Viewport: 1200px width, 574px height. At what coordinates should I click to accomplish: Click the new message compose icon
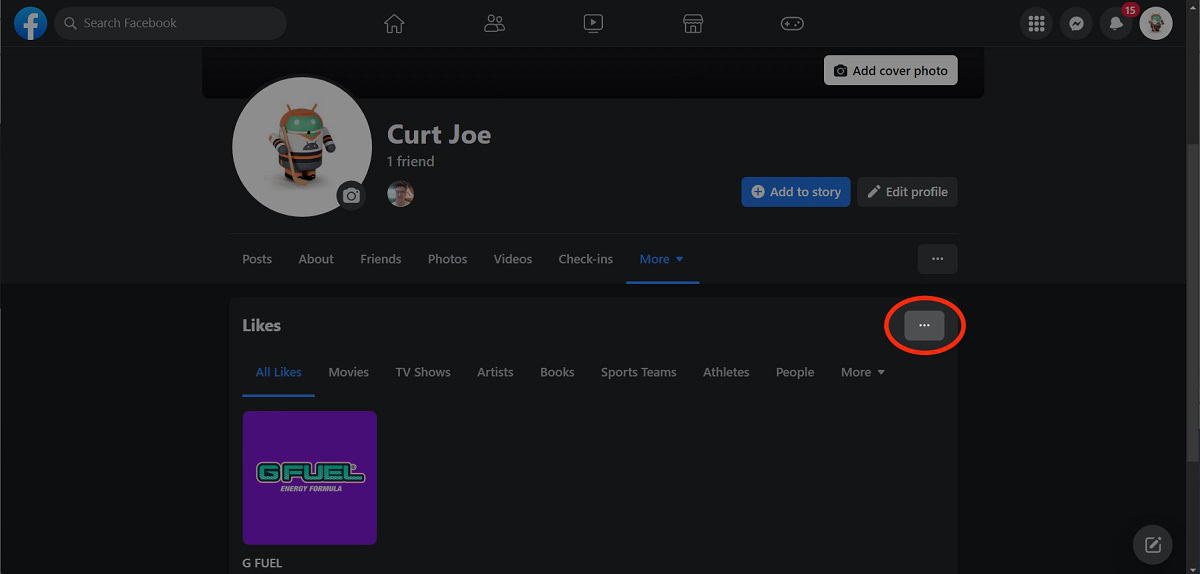tap(1153, 545)
